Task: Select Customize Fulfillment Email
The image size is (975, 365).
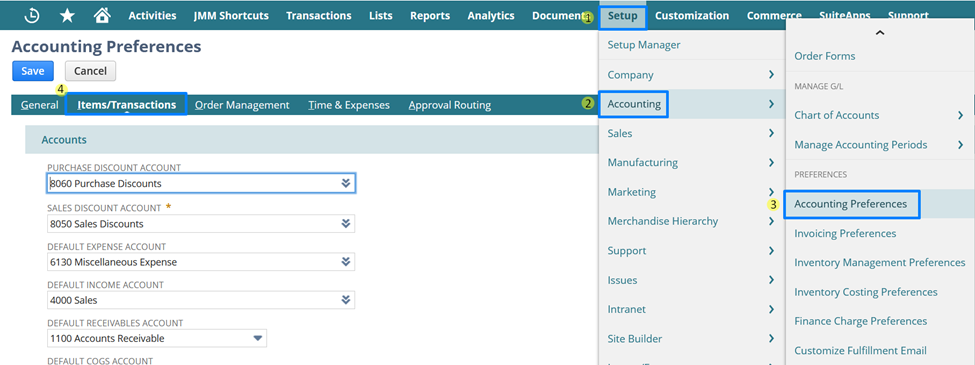Action: click(x=861, y=351)
